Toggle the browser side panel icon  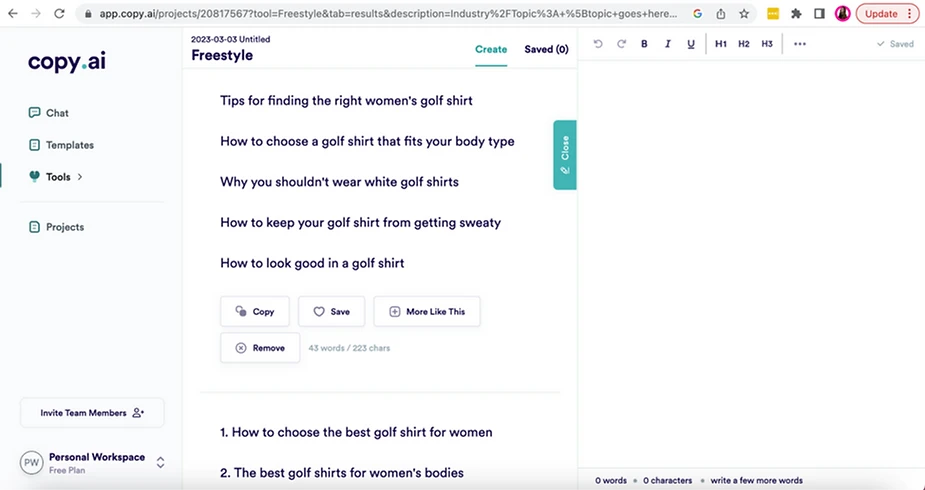click(819, 14)
